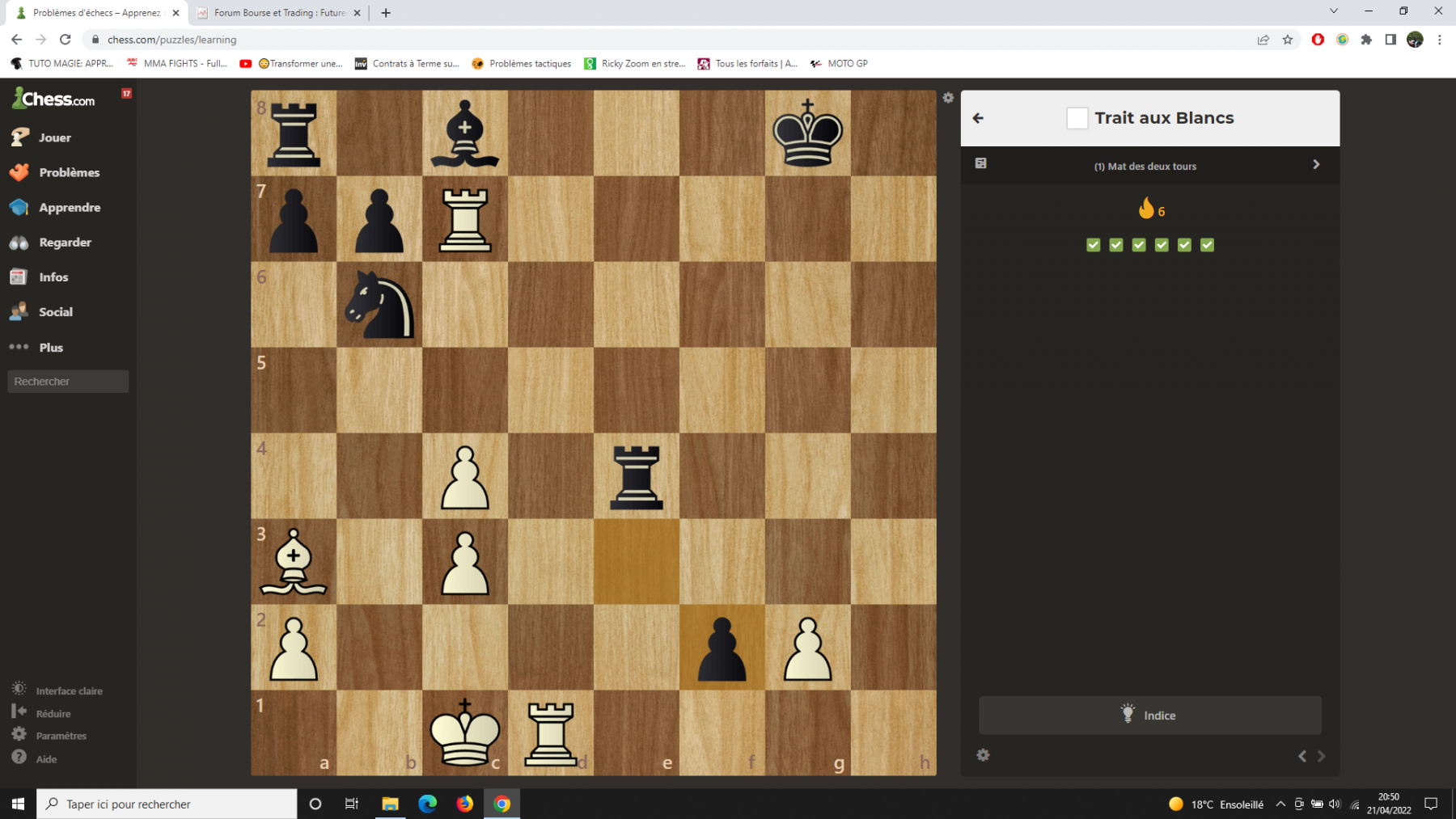Open board settings gear beside chessboard
Screen dimensions: 1456x819
coord(948,98)
